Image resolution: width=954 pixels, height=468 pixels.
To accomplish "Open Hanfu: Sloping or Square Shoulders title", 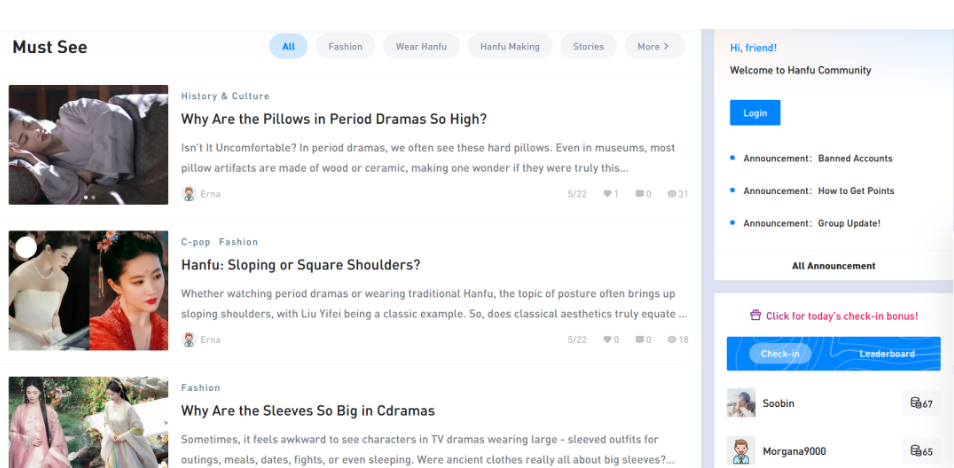I will pyautogui.click(x=301, y=265).
